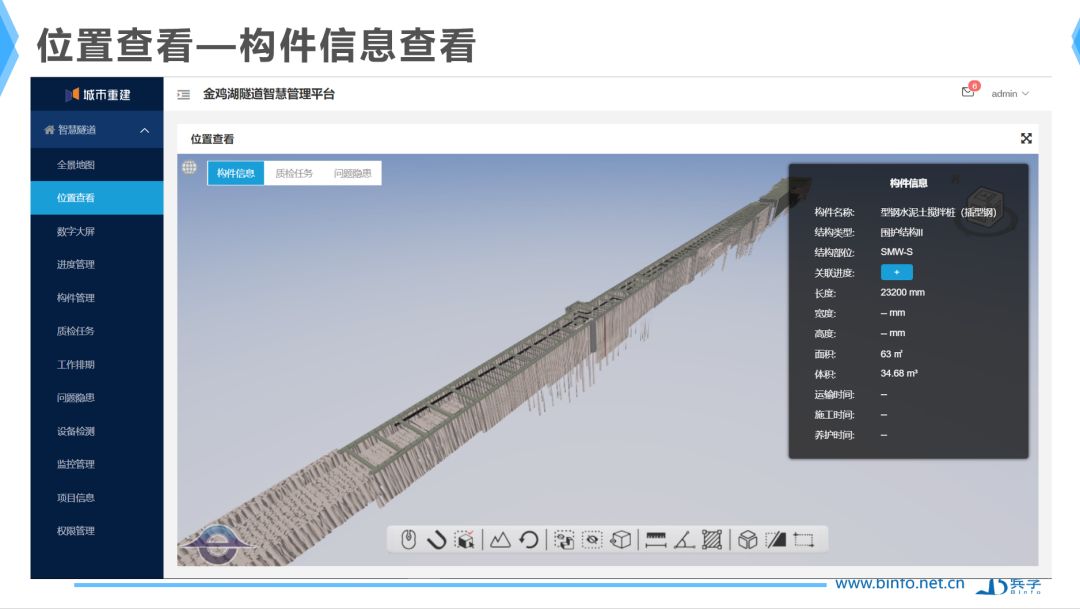The height and width of the screenshot is (609, 1080).
Task: Select the angle measurement tool
Action: click(x=684, y=539)
